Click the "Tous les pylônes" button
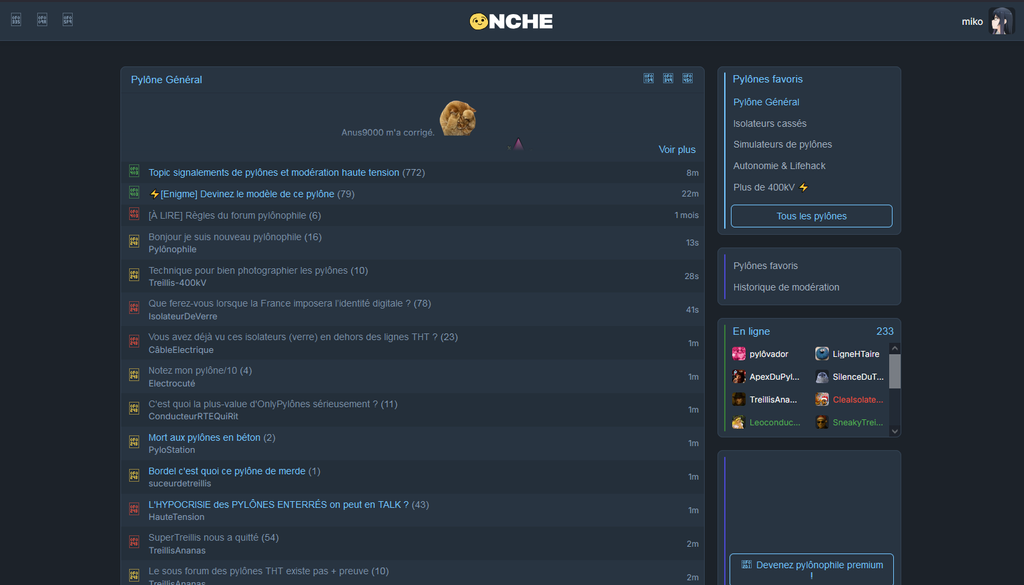 [811, 216]
